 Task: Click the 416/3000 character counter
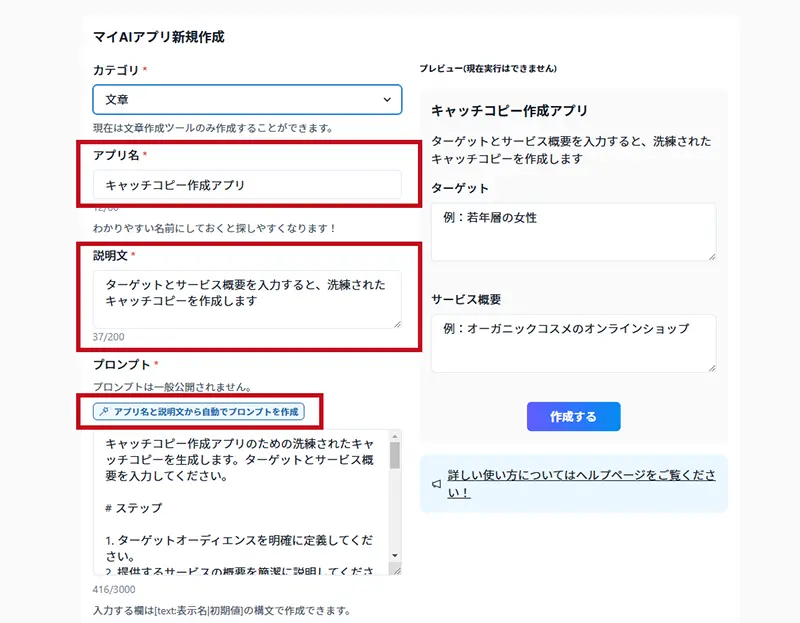point(114,589)
